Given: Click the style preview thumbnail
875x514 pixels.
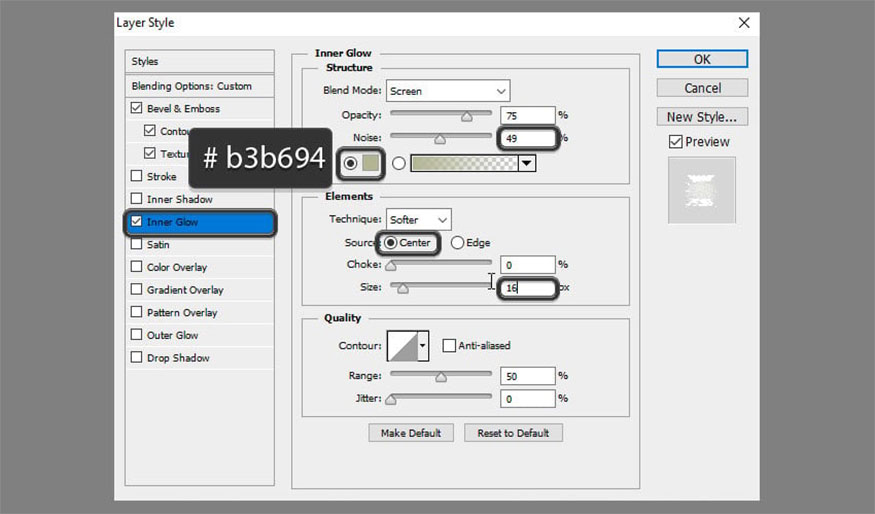Looking at the screenshot, I should click(702, 189).
